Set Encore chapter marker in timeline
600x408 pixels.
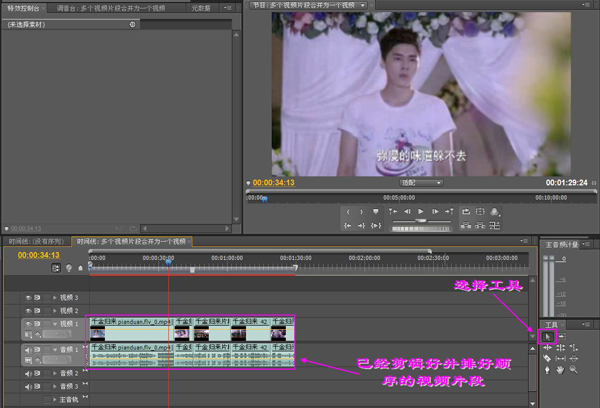(69, 268)
